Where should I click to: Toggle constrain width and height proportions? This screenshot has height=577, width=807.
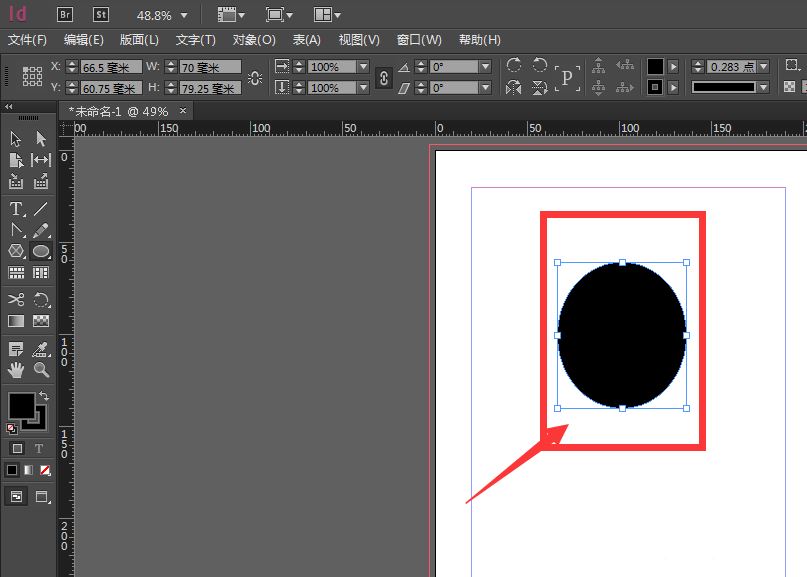[x=255, y=78]
